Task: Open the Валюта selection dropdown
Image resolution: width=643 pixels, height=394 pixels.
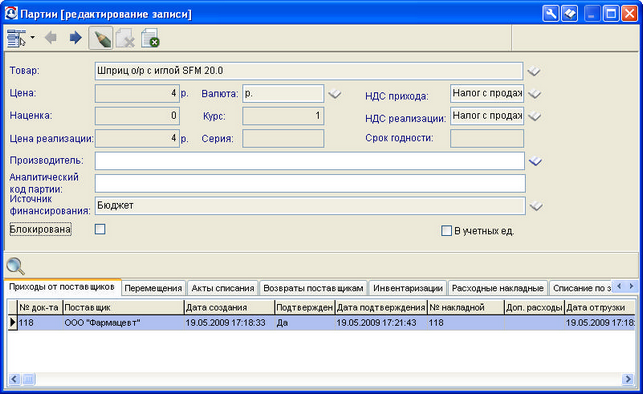Action: tap(335, 94)
